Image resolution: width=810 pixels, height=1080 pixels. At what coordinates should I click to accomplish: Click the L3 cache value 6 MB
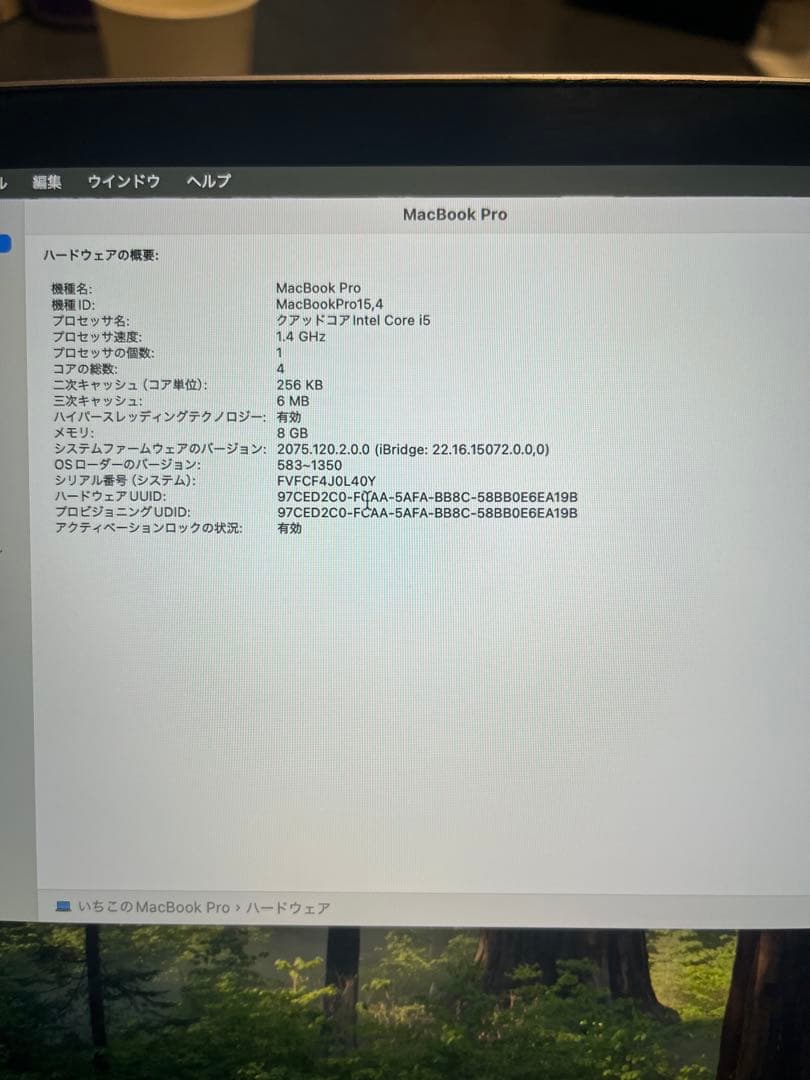(x=290, y=400)
